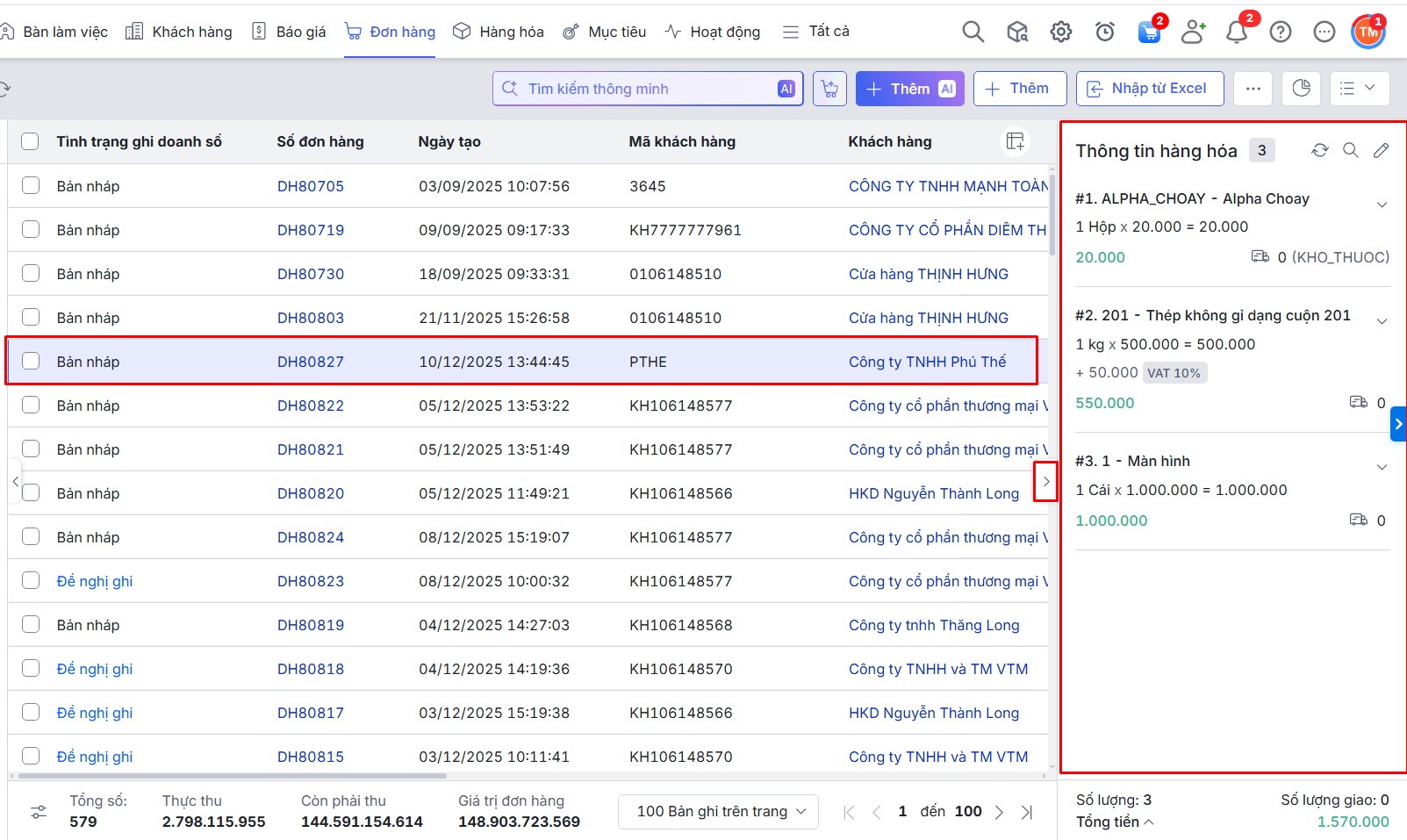Click the Nhập từ Excel button

pyautogui.click(x=1149, y=89)
